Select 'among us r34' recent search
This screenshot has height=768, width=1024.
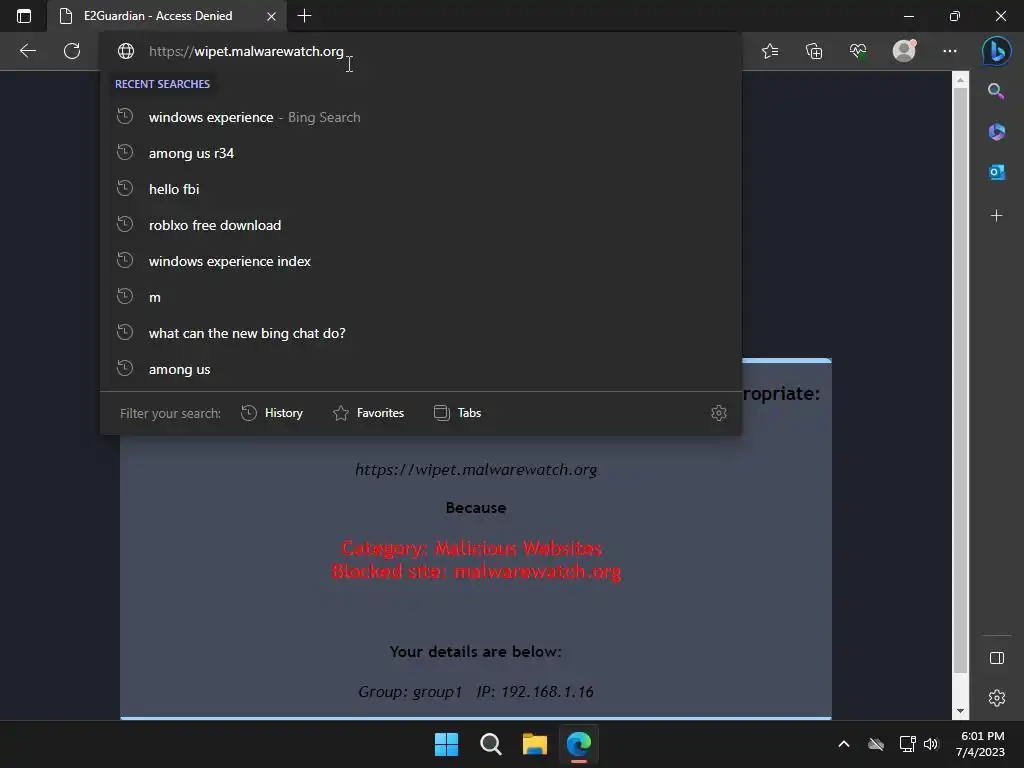click(421, 153)
